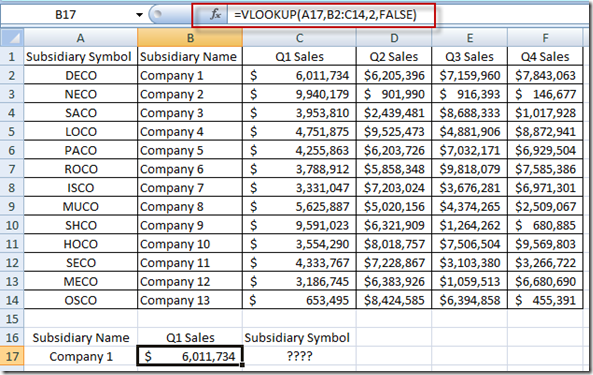The image size is (593, 375).
Task: Select column B header
Action: tap(190, 38)
